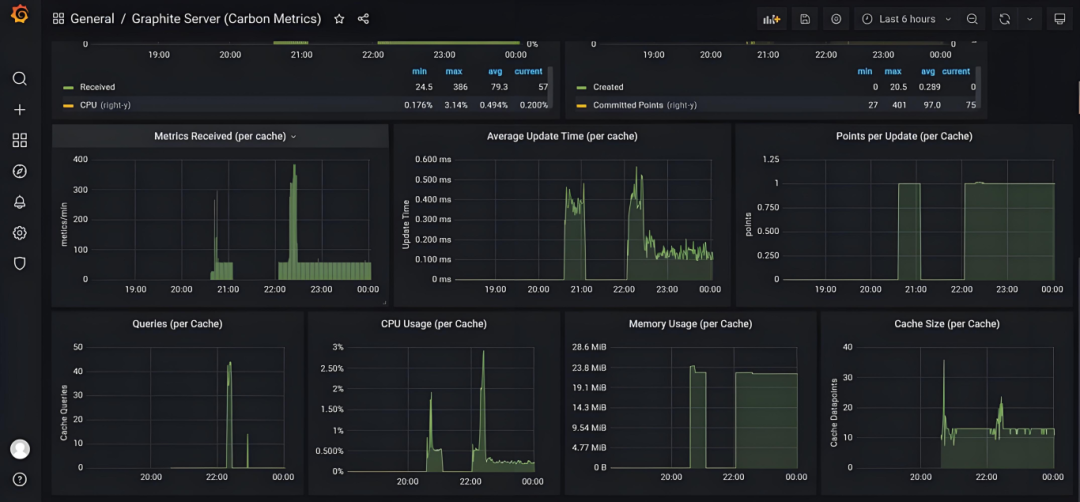Toggle the CPU series in the legend
This screenshot has height=502, width=1080.
coord(105,105)
